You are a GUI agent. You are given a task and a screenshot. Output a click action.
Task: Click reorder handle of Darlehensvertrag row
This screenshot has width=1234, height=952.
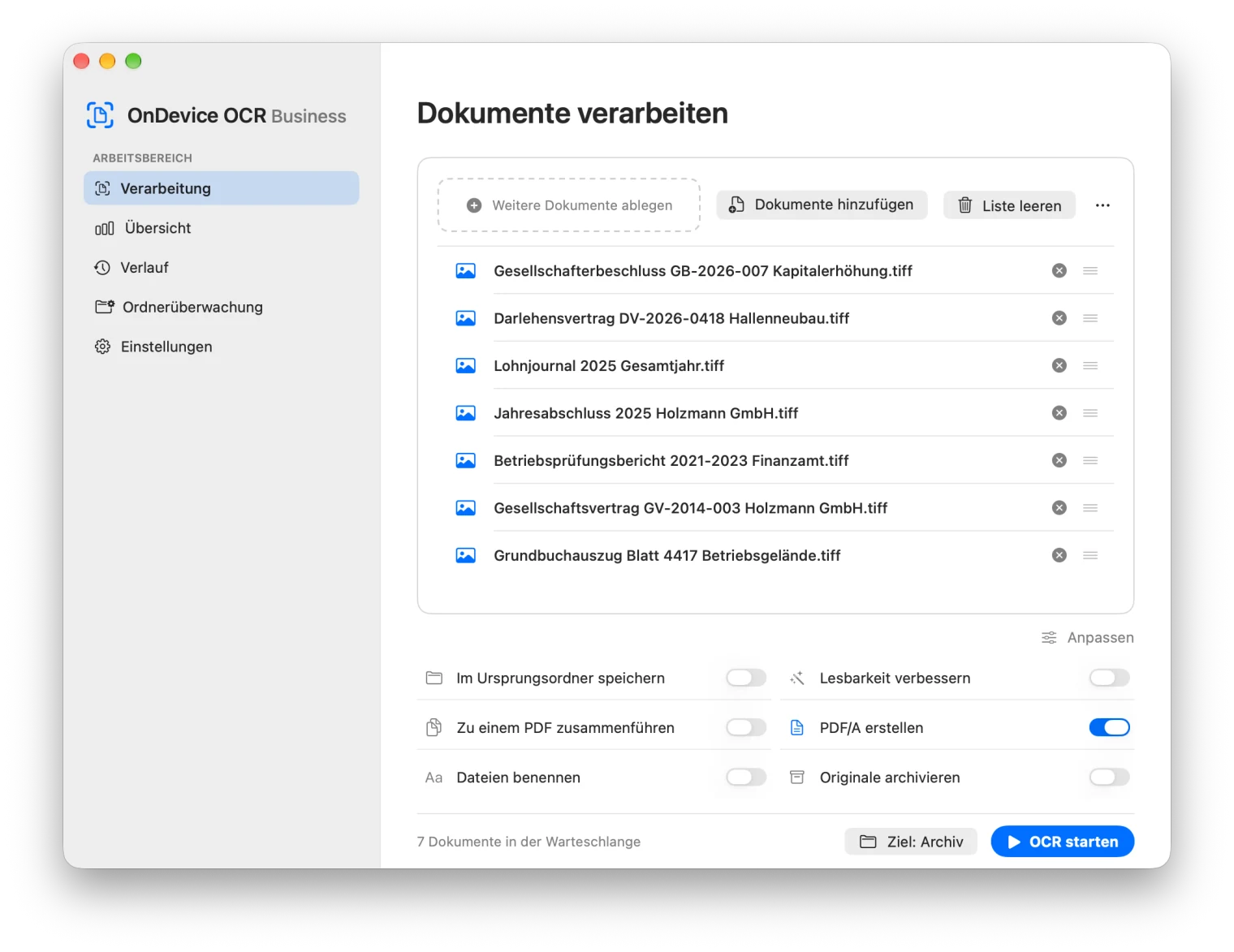1090,318
